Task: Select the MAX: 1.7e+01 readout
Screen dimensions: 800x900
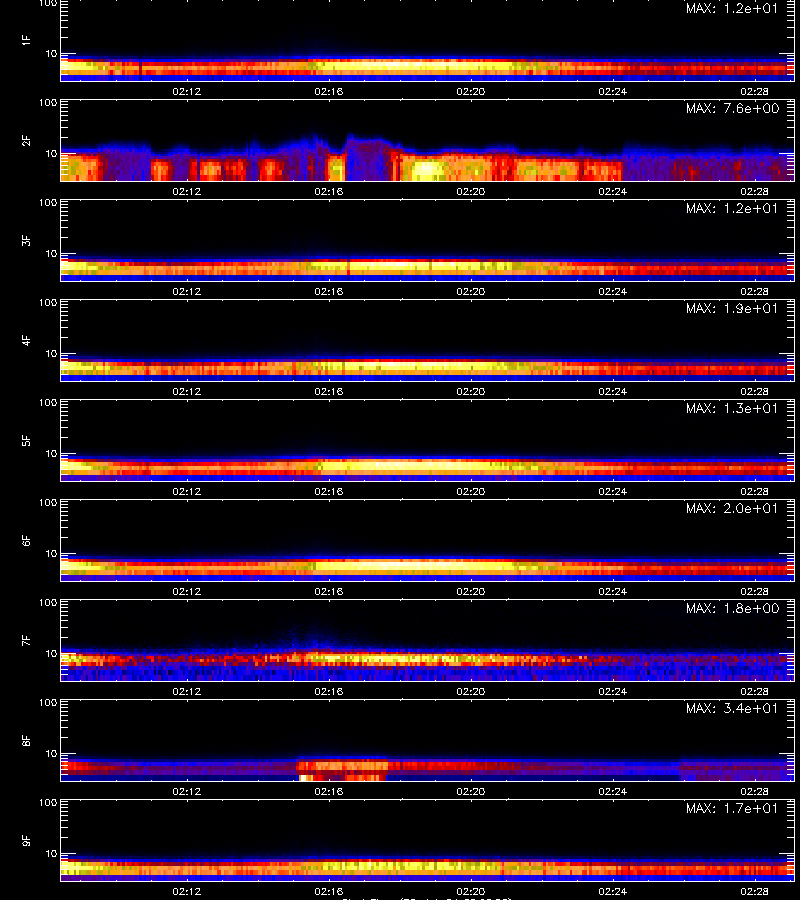Action: pos(732,808)
